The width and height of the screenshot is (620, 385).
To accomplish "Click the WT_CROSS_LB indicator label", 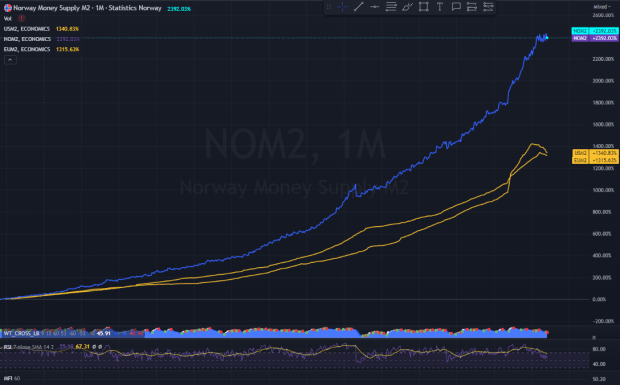I will pos(21,334).
